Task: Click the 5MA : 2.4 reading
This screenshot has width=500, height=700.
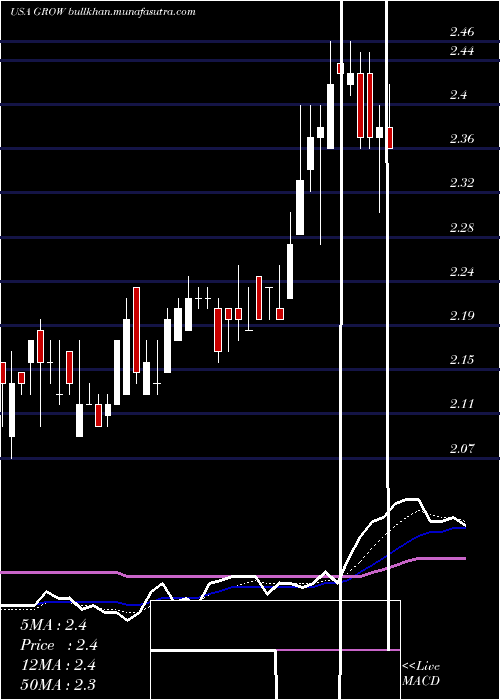Action: tap(53, 625)
